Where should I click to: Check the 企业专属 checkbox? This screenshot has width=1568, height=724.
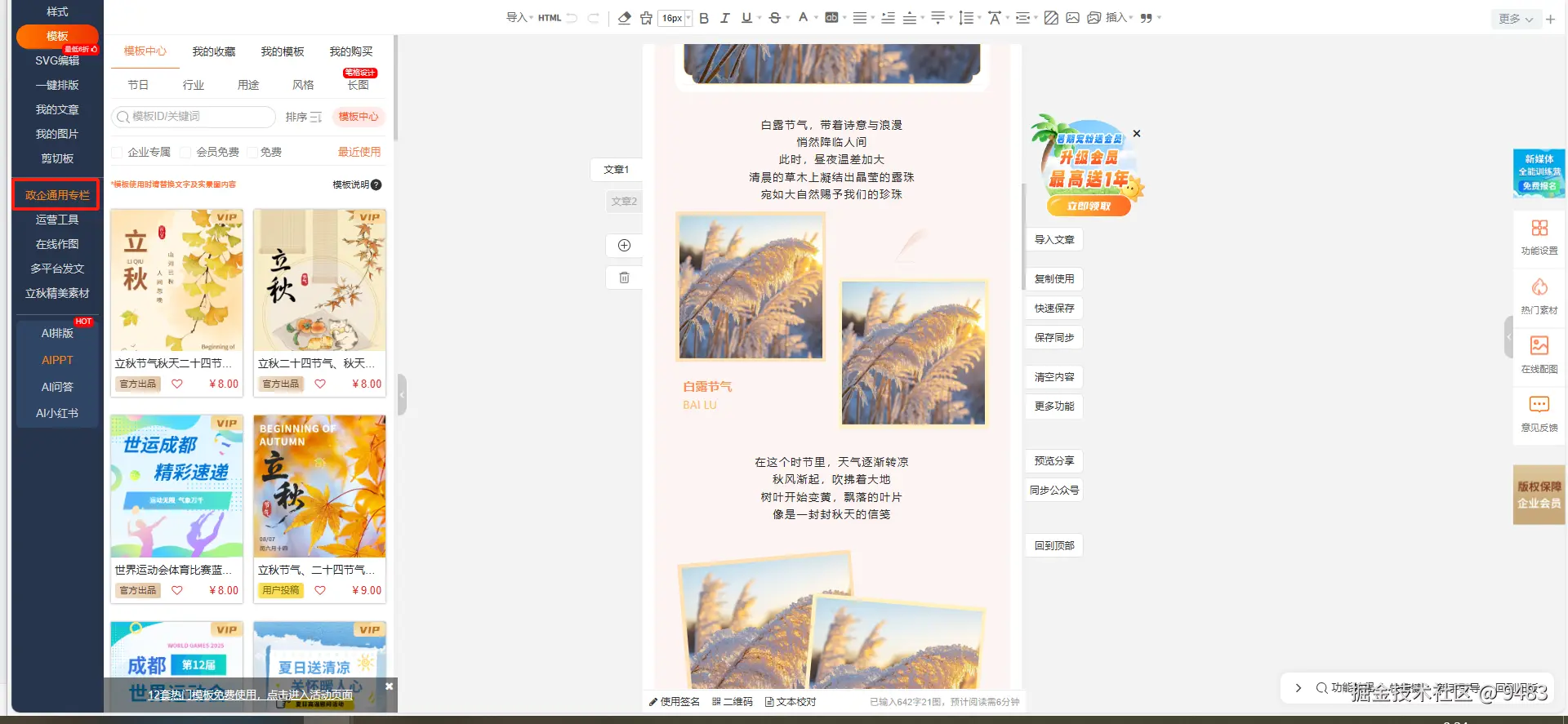(117, 153)
